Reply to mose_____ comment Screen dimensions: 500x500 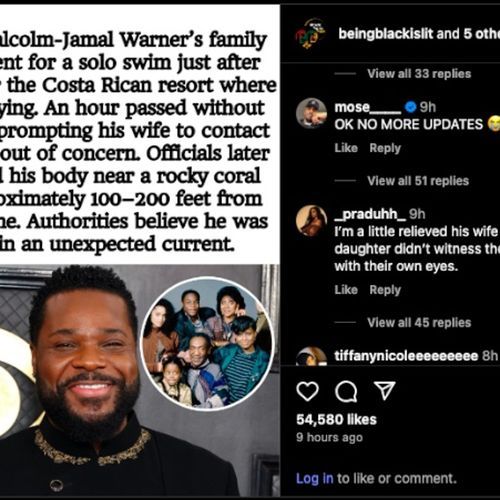tap(385, 148)
